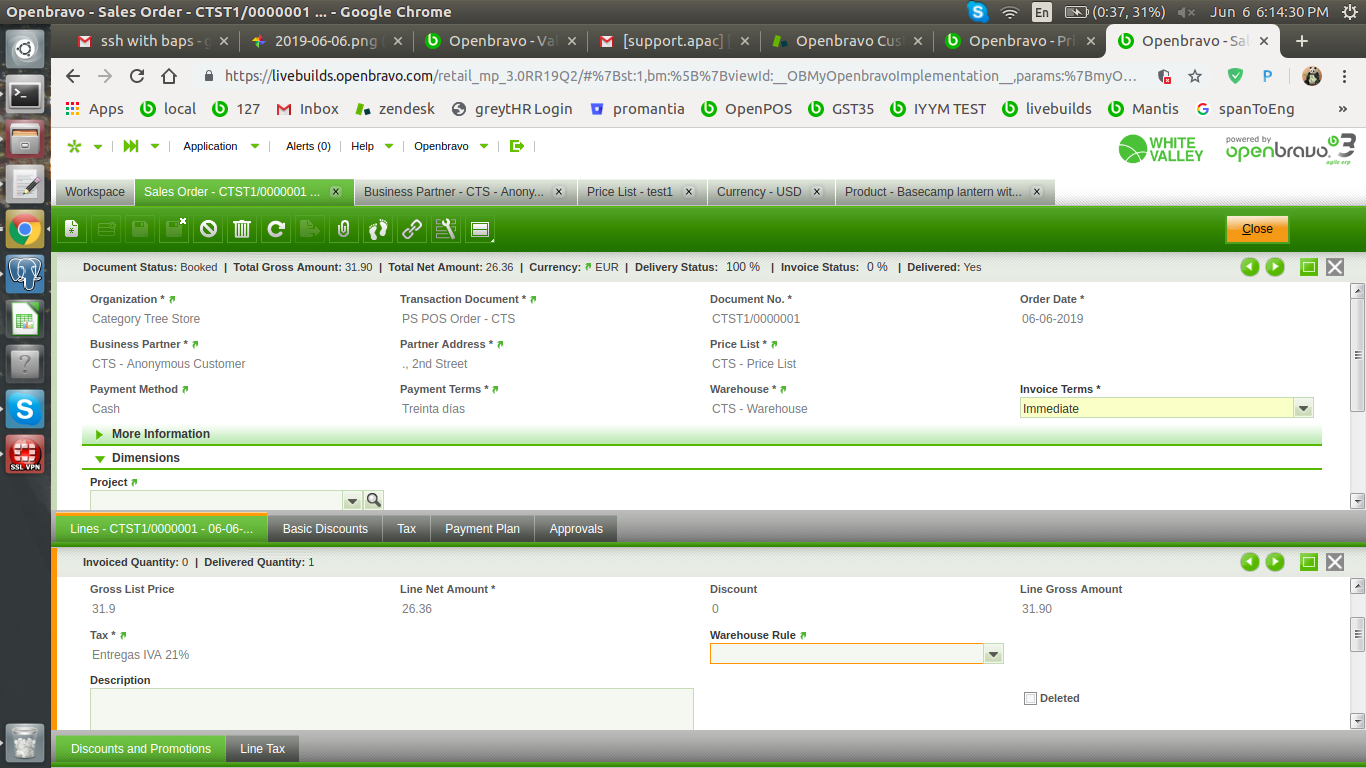Close the Sales Order tab

[x=336, y=192]
